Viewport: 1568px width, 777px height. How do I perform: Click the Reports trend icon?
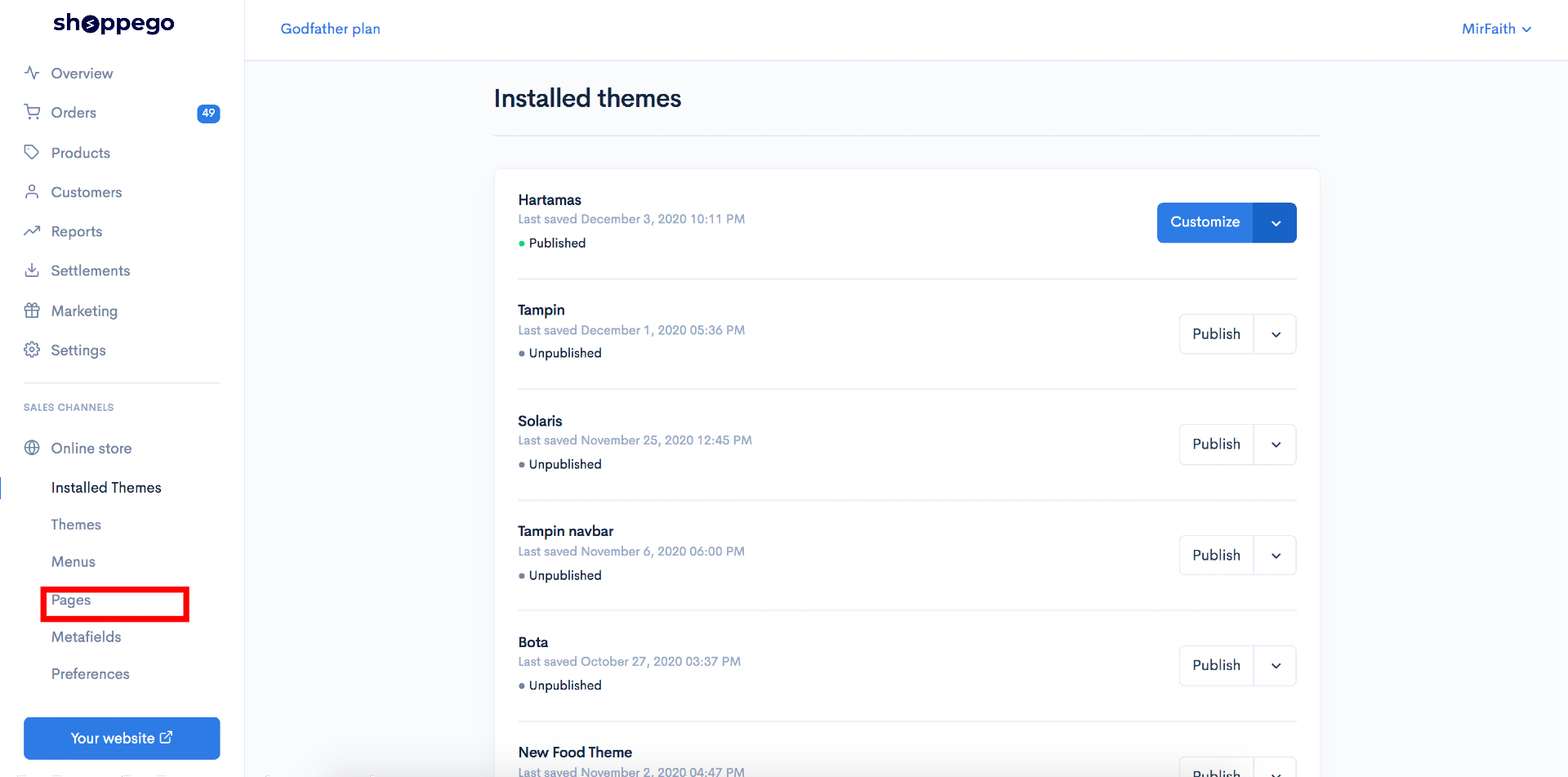[32, 230]
